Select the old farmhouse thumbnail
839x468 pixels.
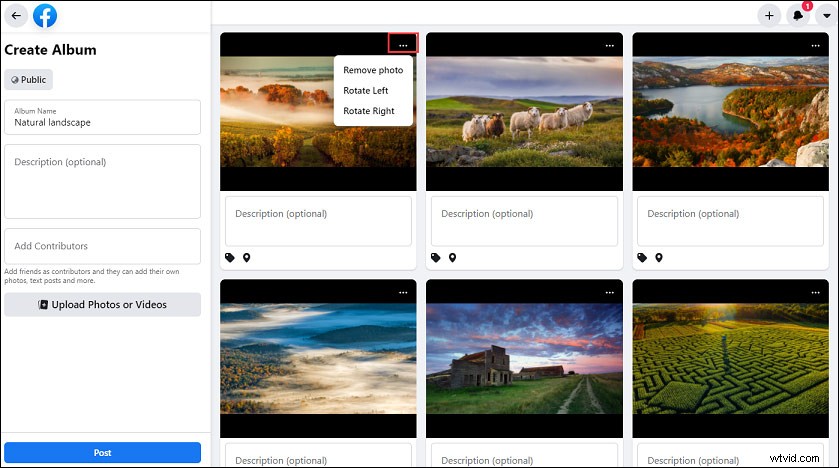click(524, 358)
